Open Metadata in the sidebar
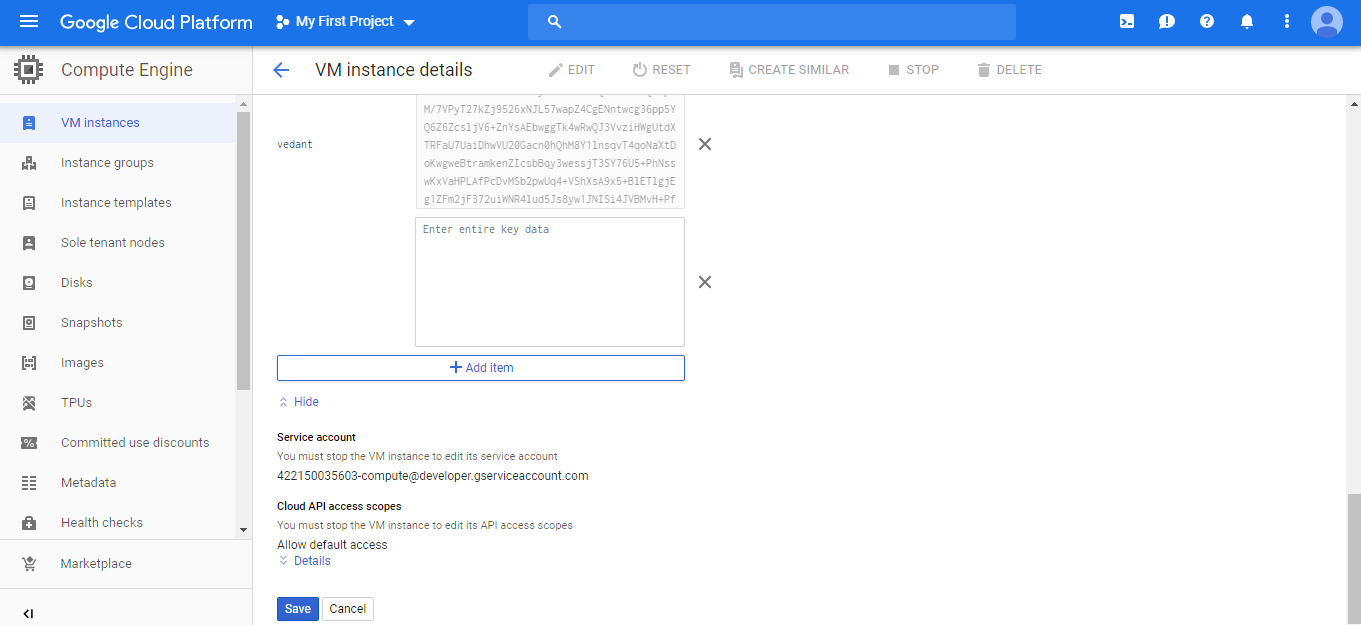1361x625 pixels. (x=118, y=483)
